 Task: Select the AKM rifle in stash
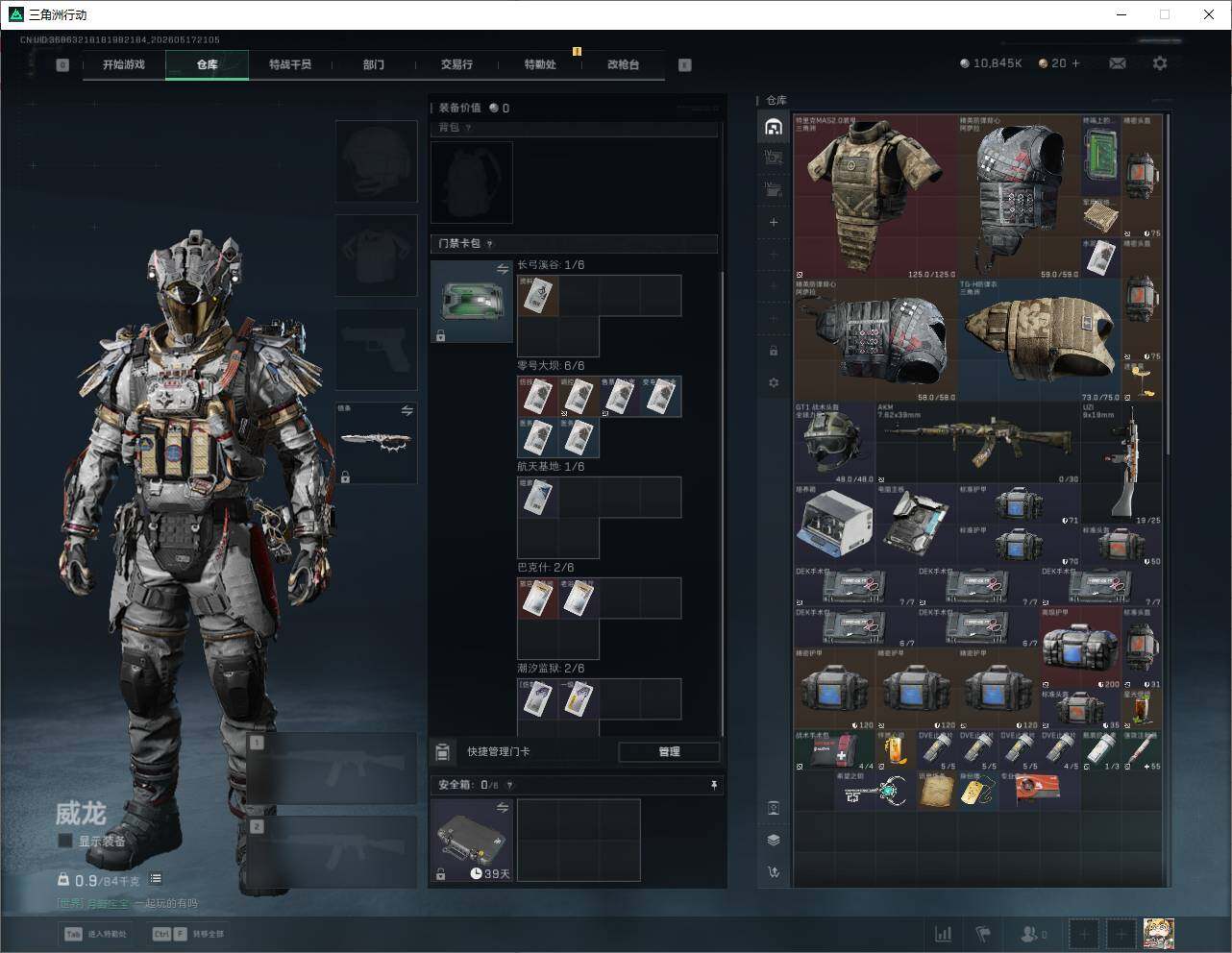tap(978, 443)
